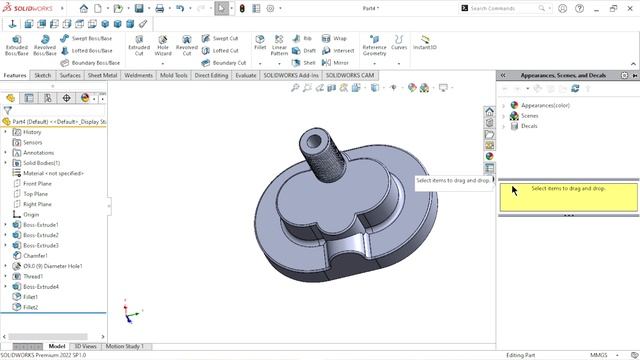Open the FeatureManager Design Tree tab

click(10, 98)
